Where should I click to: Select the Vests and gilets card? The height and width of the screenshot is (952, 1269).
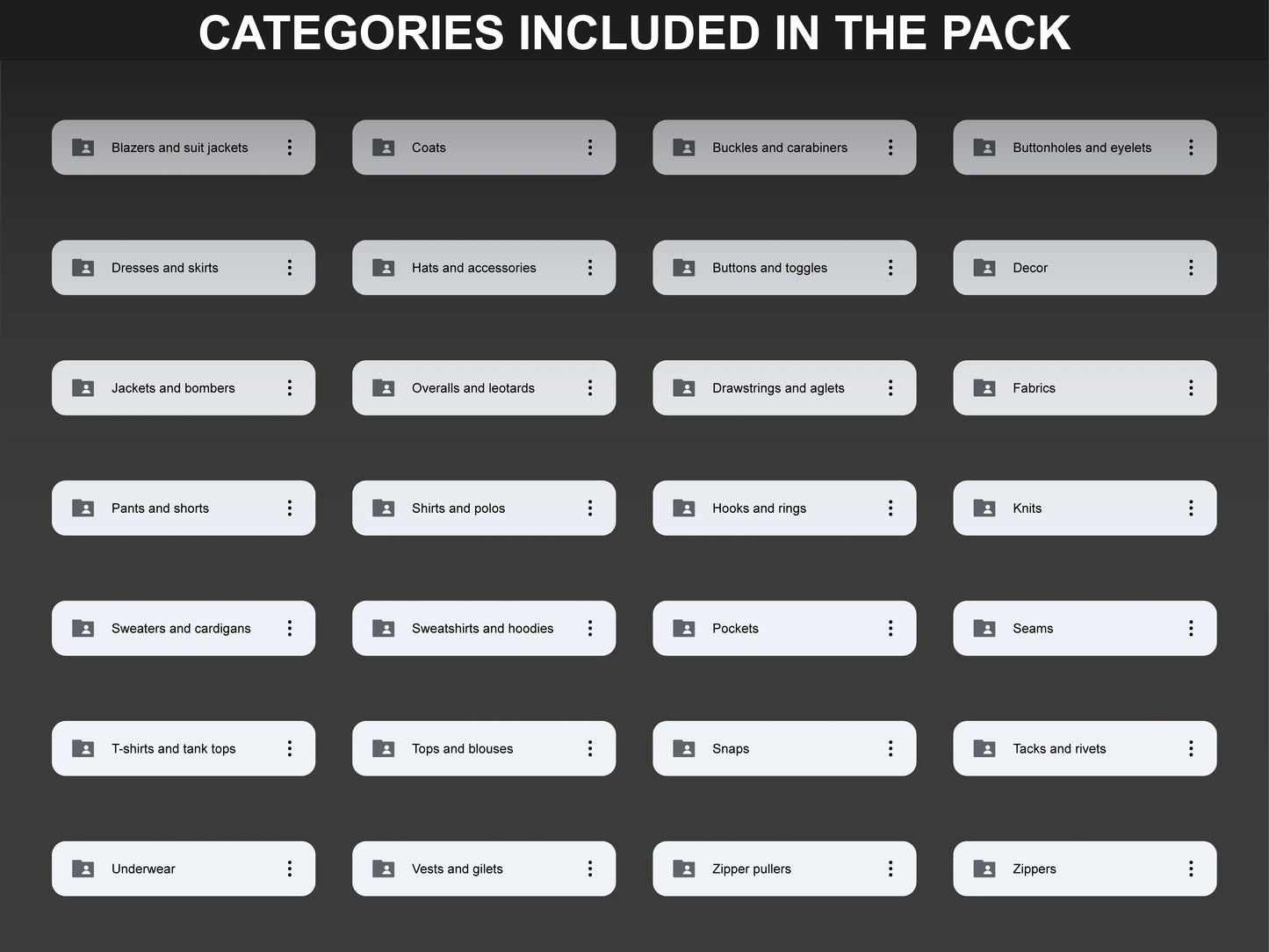(483, 869)
